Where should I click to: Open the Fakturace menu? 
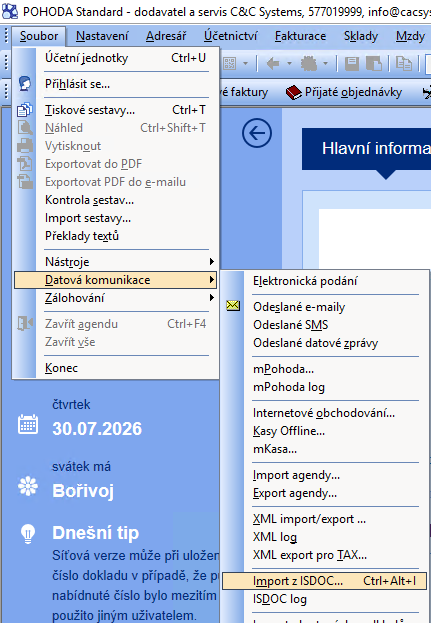pyautogui.click(x=300, y=36)
